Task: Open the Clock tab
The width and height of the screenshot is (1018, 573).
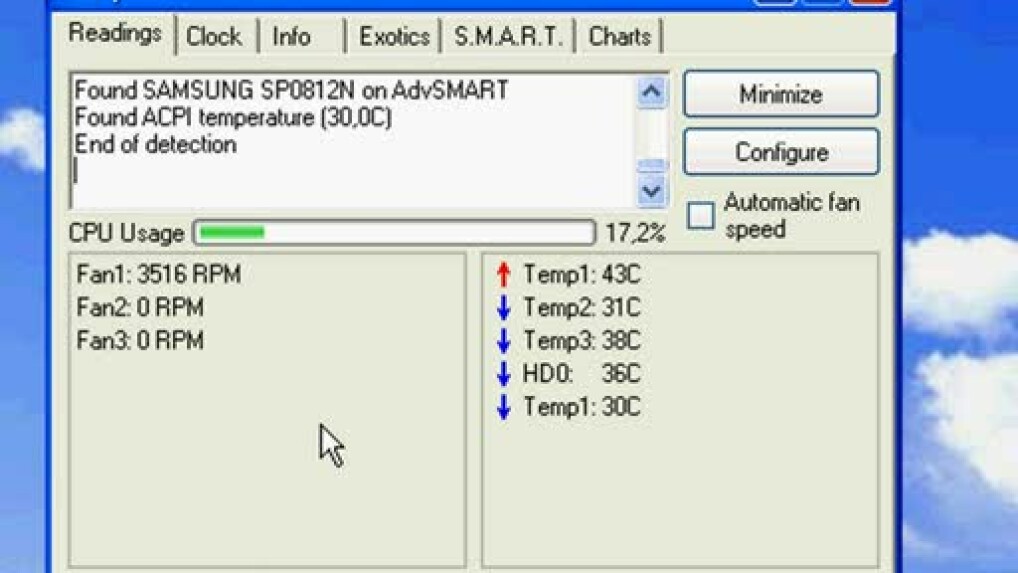Action: 214,37
